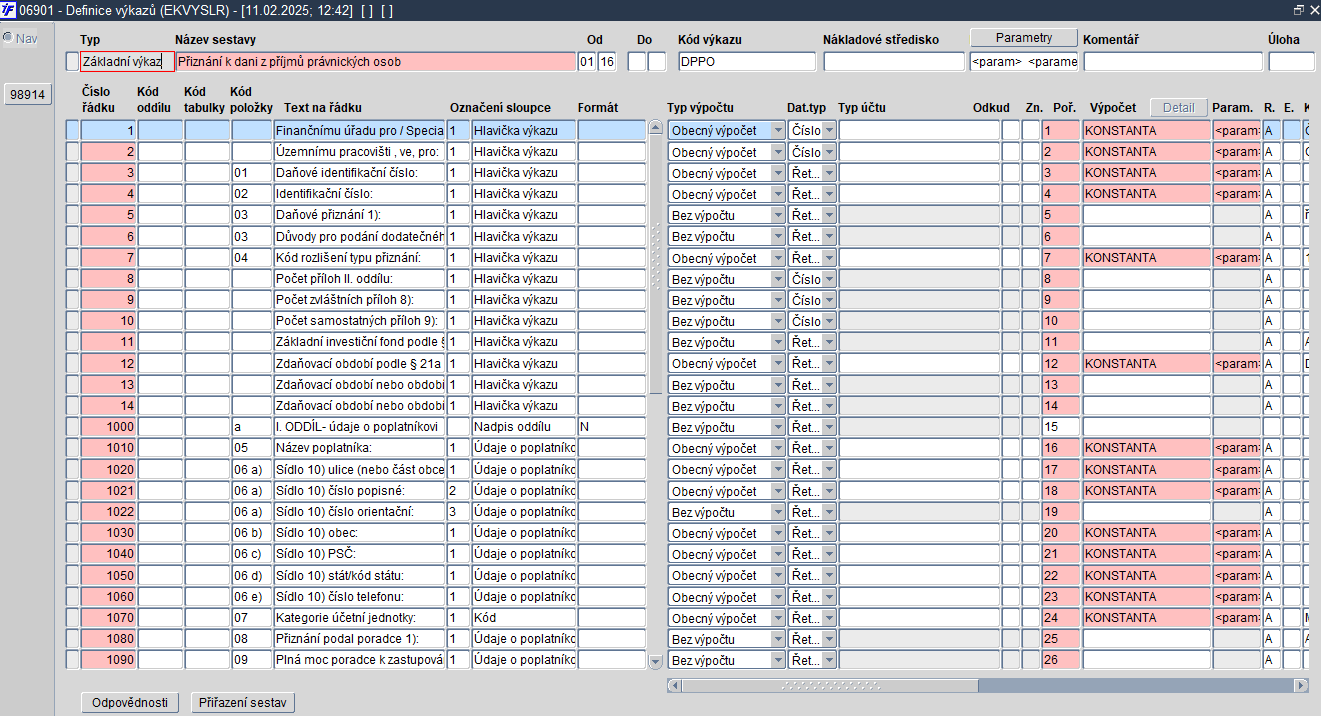Viewport: 1321px width, 716px height.
Task: Click the Typ field with Základní výkaz
Action: click(128, 62)
